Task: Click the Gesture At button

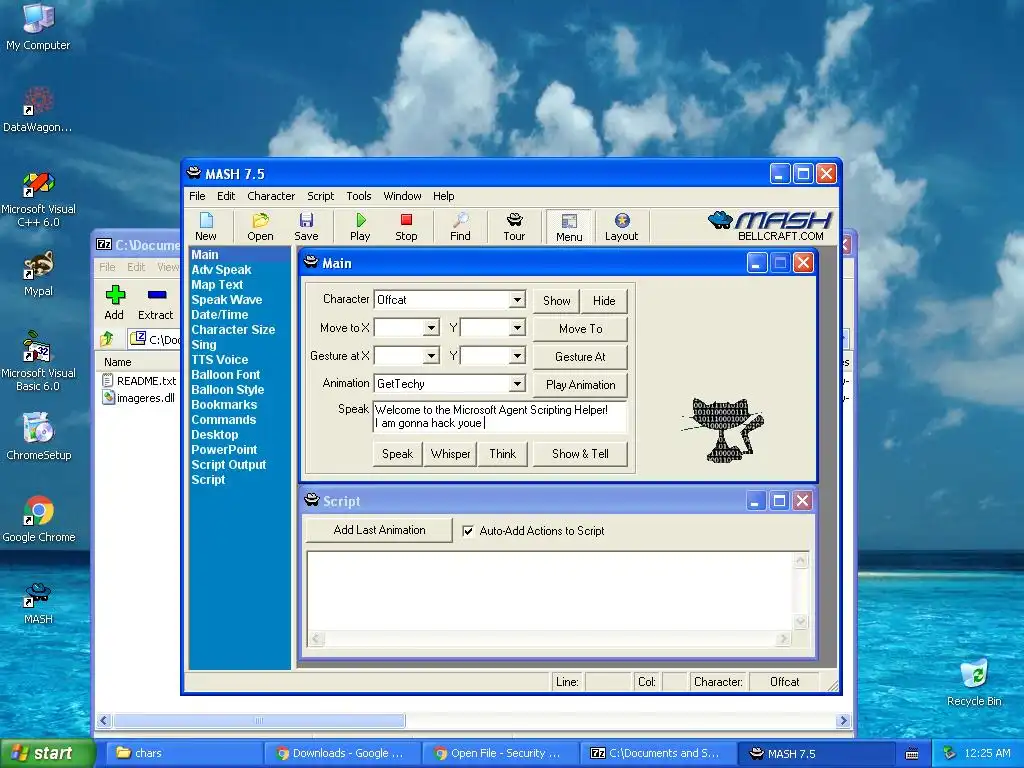Action: 581,357
